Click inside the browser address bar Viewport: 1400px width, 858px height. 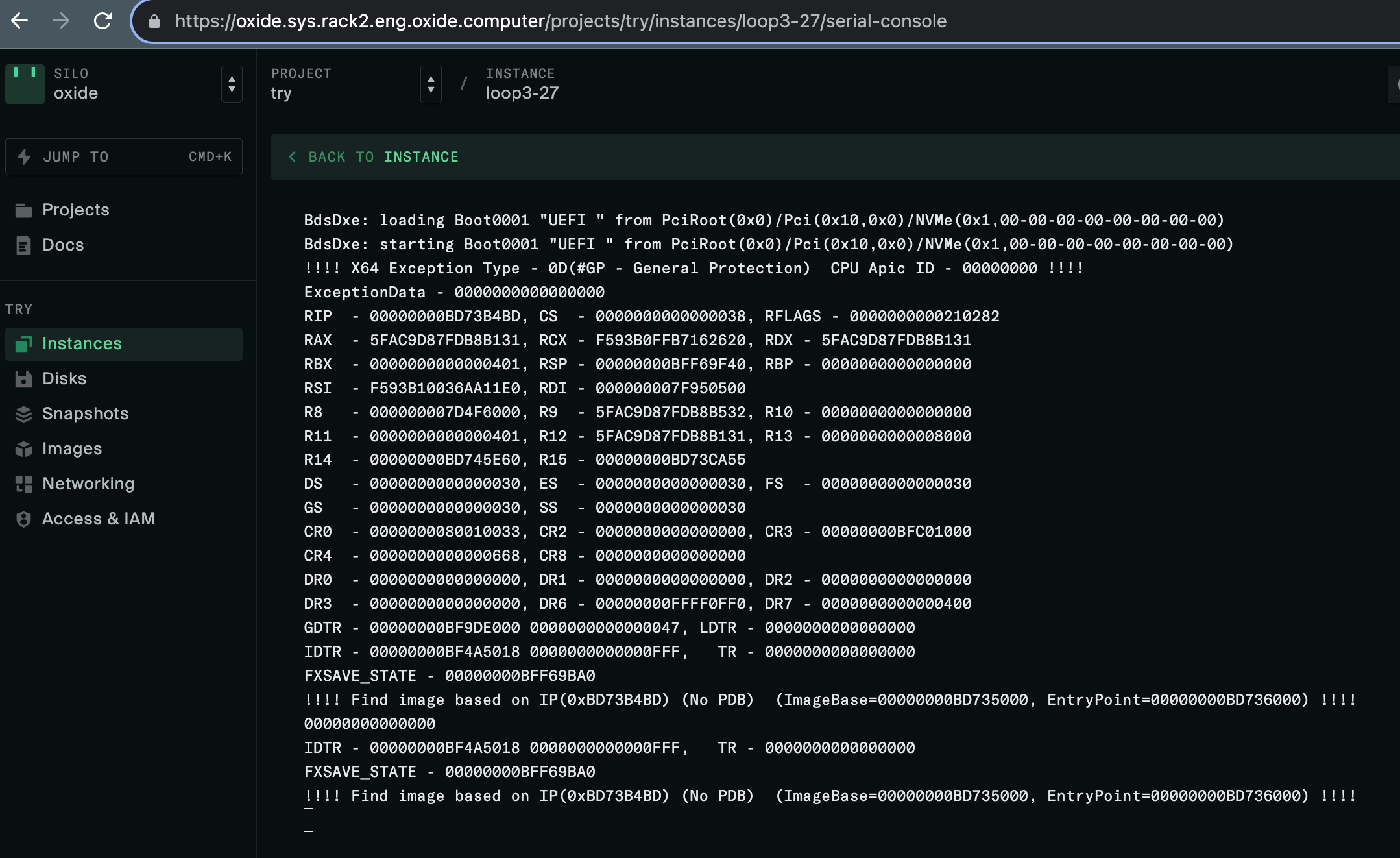584,21
